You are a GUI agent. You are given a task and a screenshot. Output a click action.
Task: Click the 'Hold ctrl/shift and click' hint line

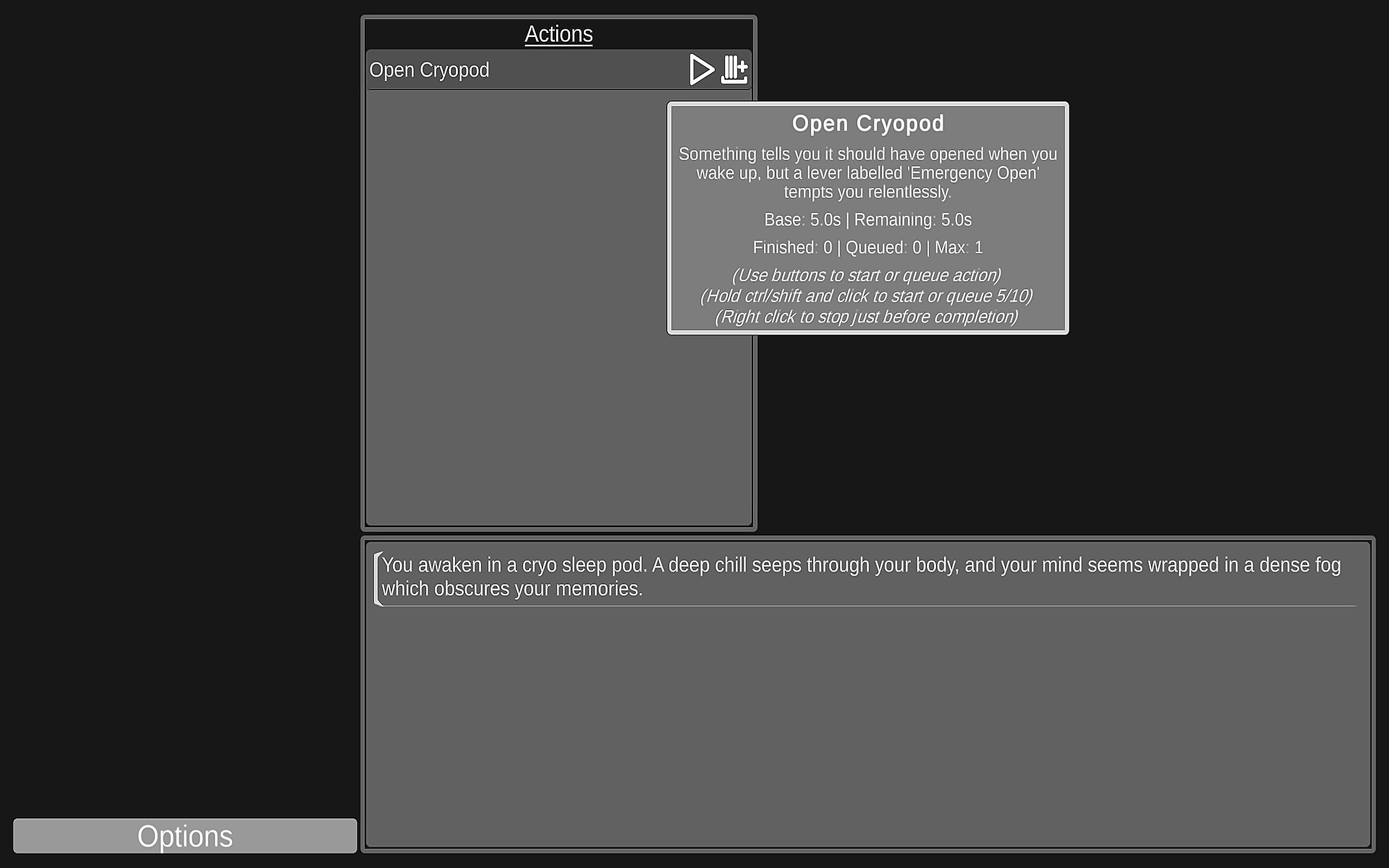click(866, 296)
